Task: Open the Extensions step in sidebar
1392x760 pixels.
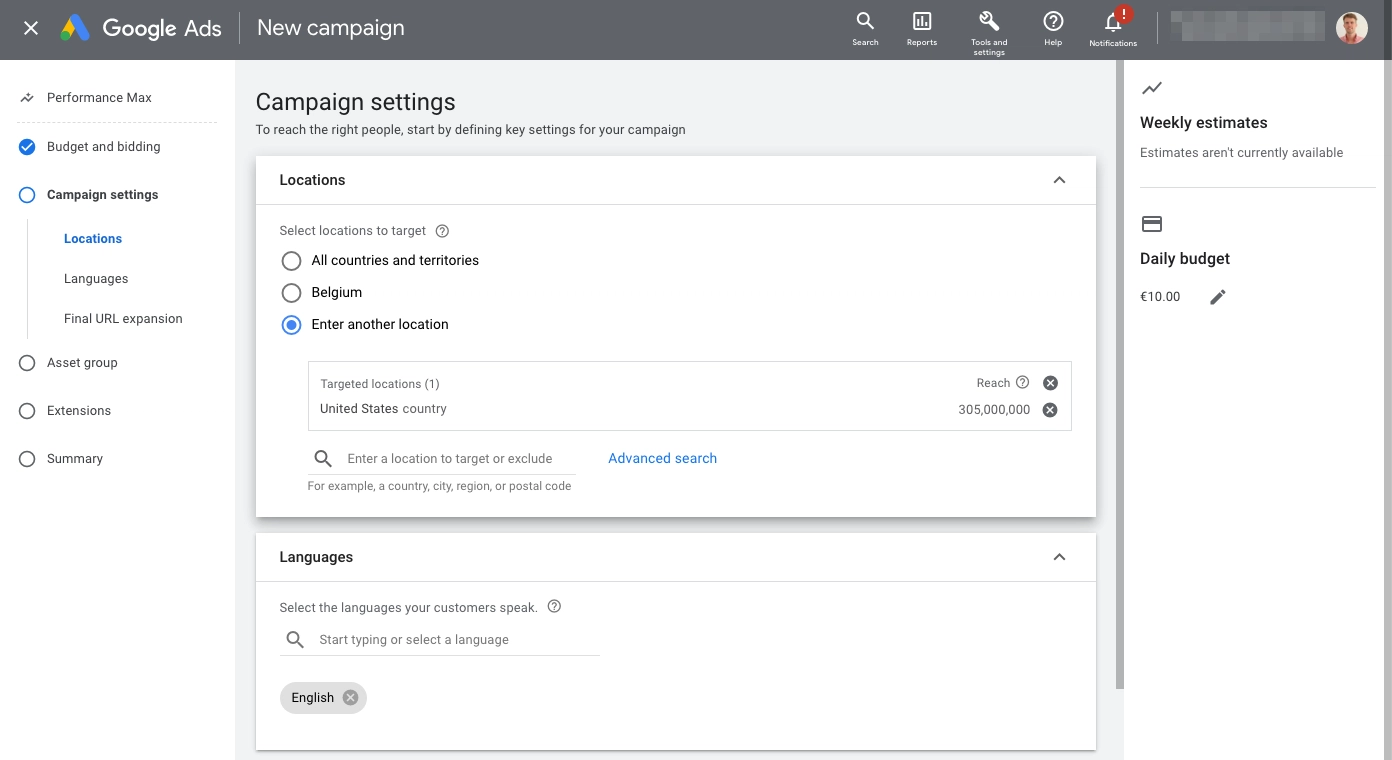Action: [x=79, y=411]
